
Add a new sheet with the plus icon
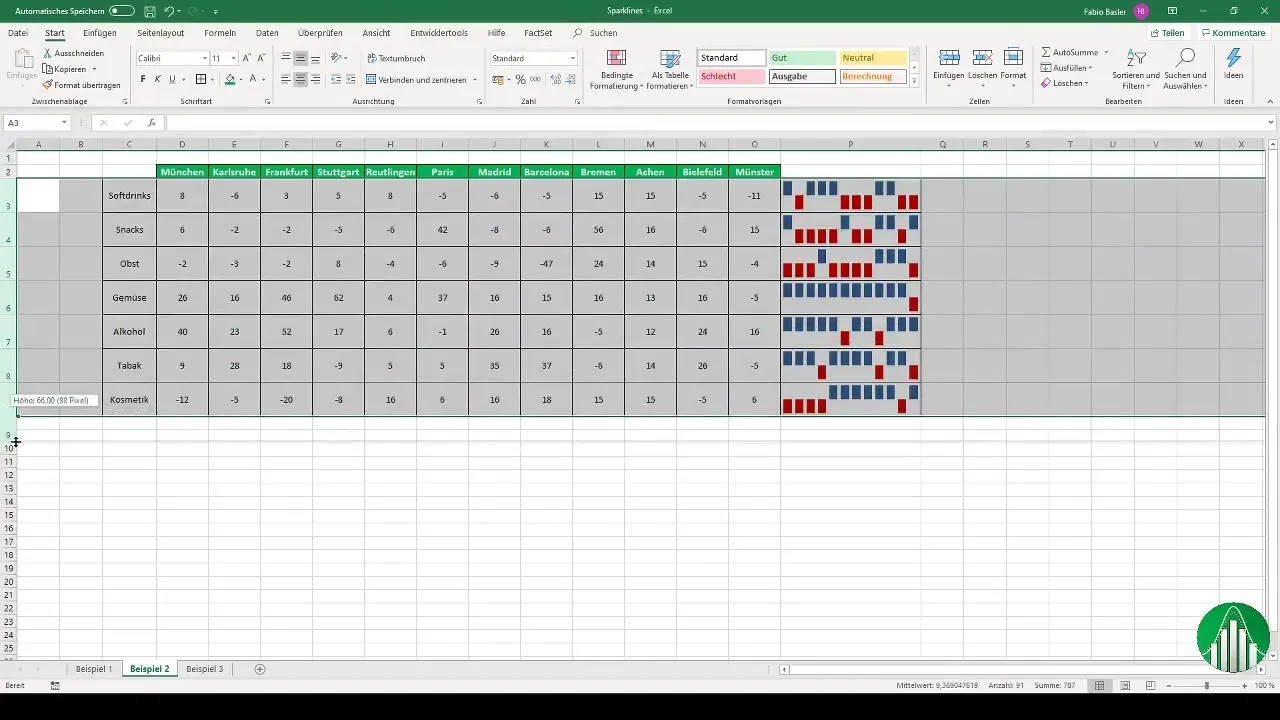(260, 669)
